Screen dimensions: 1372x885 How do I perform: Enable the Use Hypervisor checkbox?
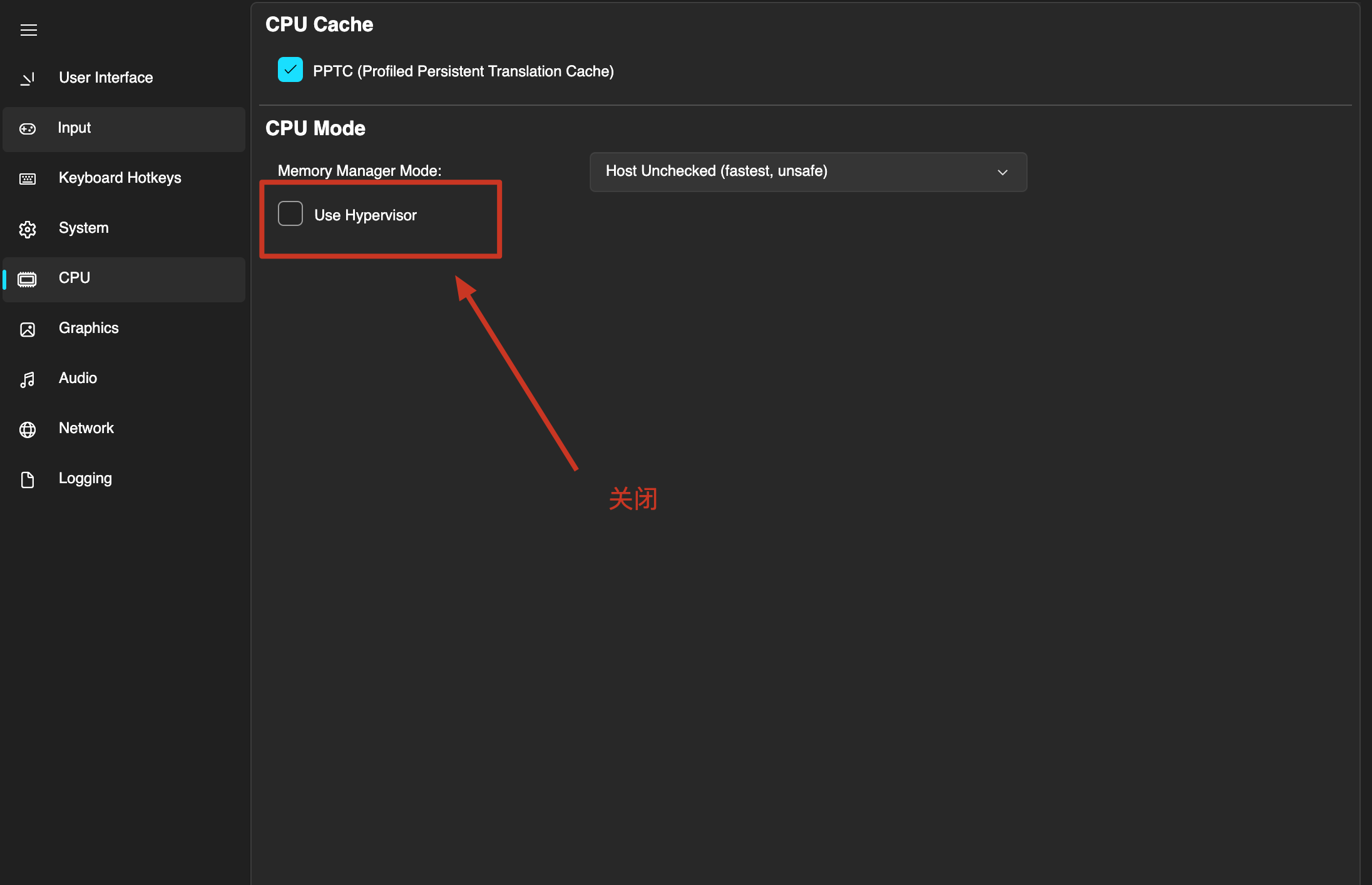[290, 214]
